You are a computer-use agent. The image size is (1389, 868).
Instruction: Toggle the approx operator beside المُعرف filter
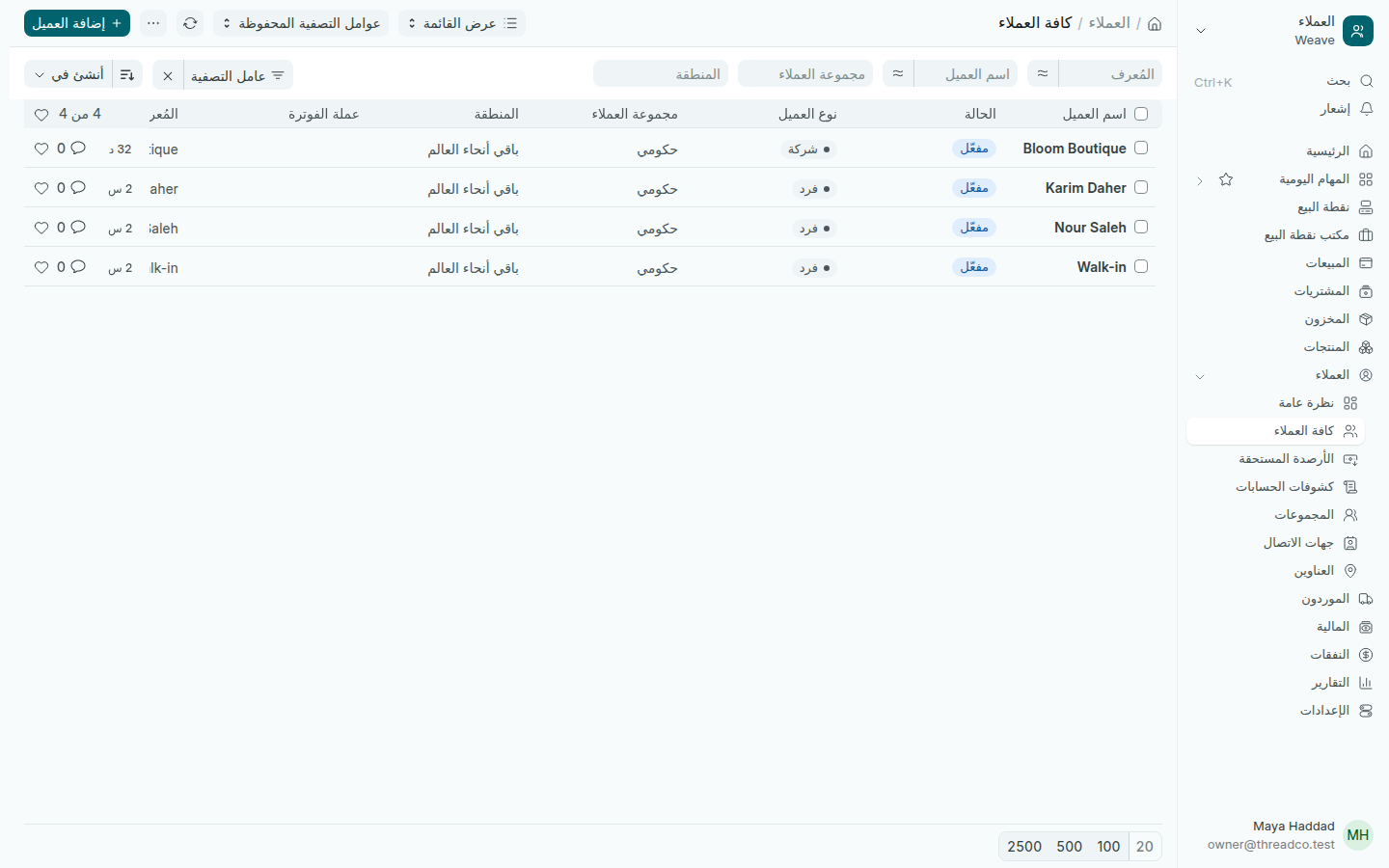point(1043,73)
